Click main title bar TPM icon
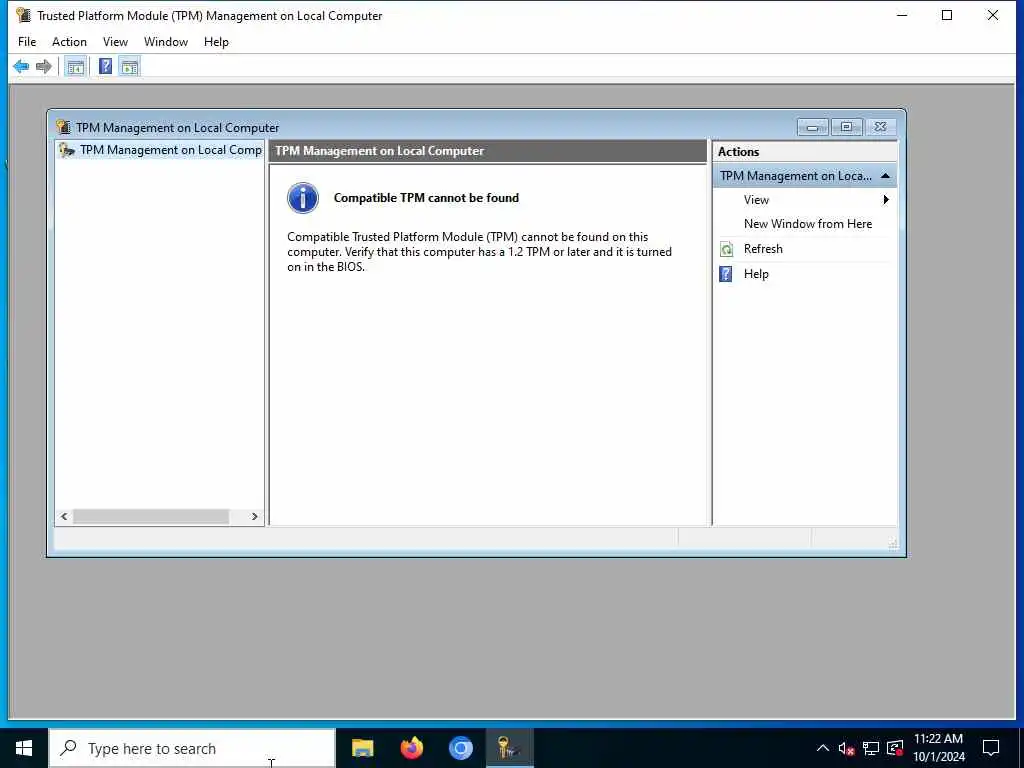The image size is (1024, 768). [24, 15]
